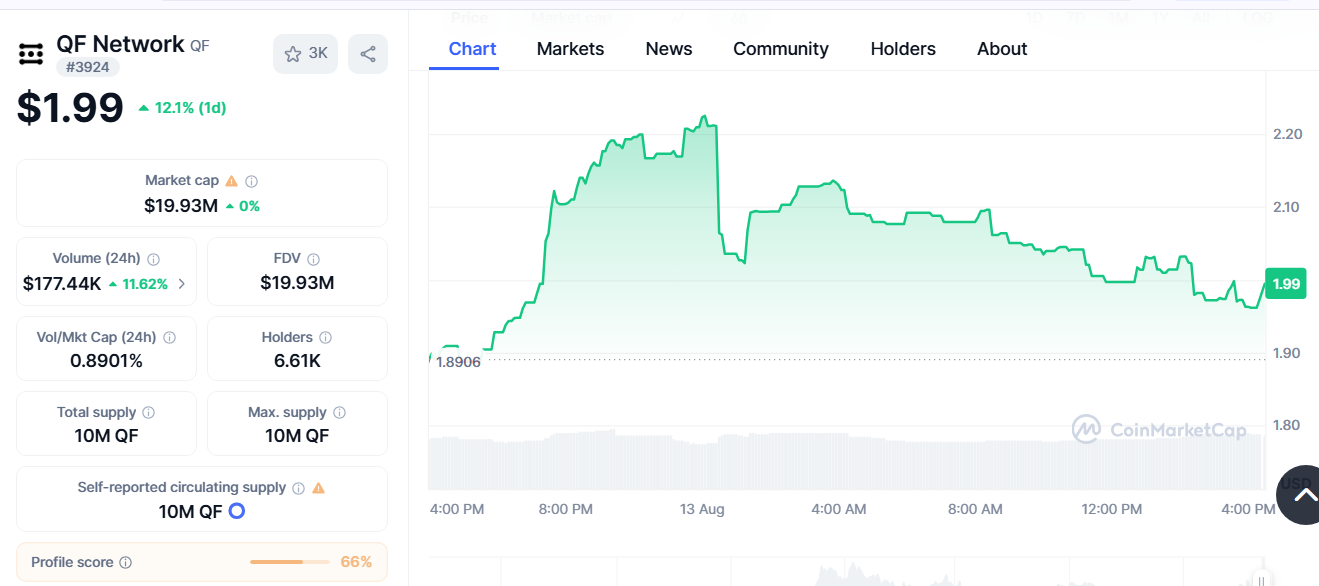Click the QF Network coin name
The width and height of the screenshot is (1319, 586).
tap(120, 44)
